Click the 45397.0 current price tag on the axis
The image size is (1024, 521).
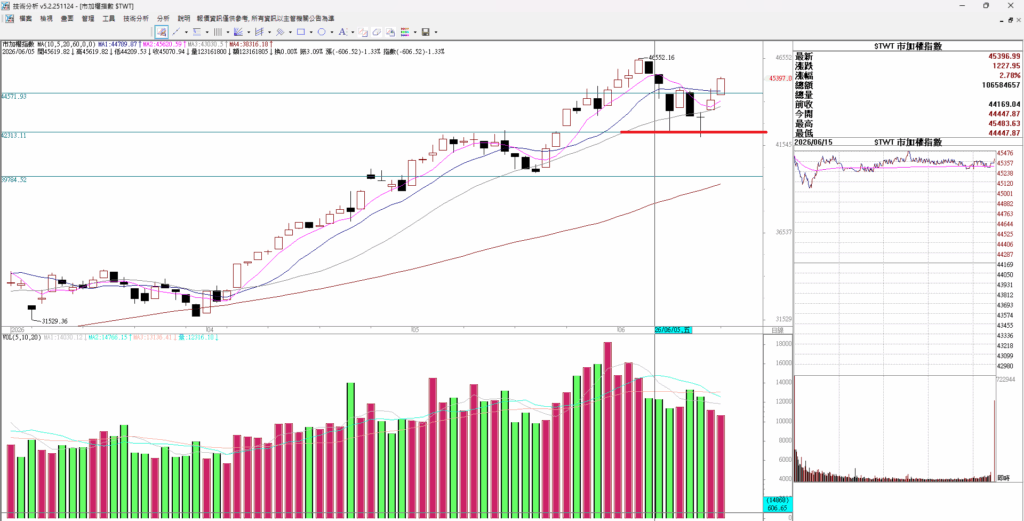click(x=780, y=78)
